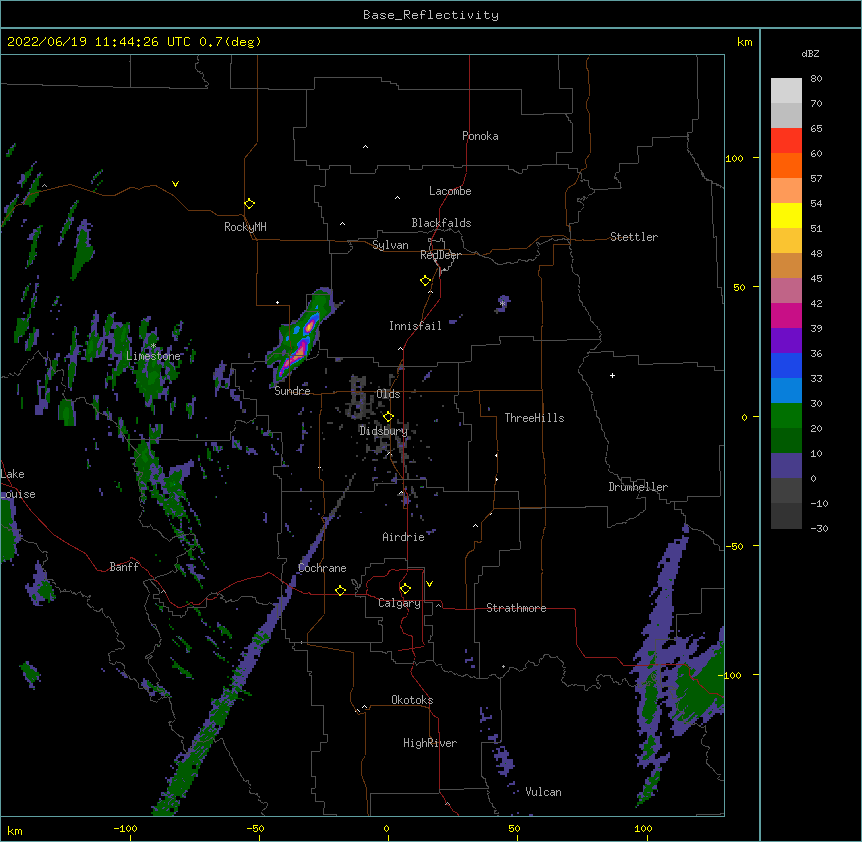Select the Olds town label
Viewport: 862px width, 842px height.
click(388, 394)
